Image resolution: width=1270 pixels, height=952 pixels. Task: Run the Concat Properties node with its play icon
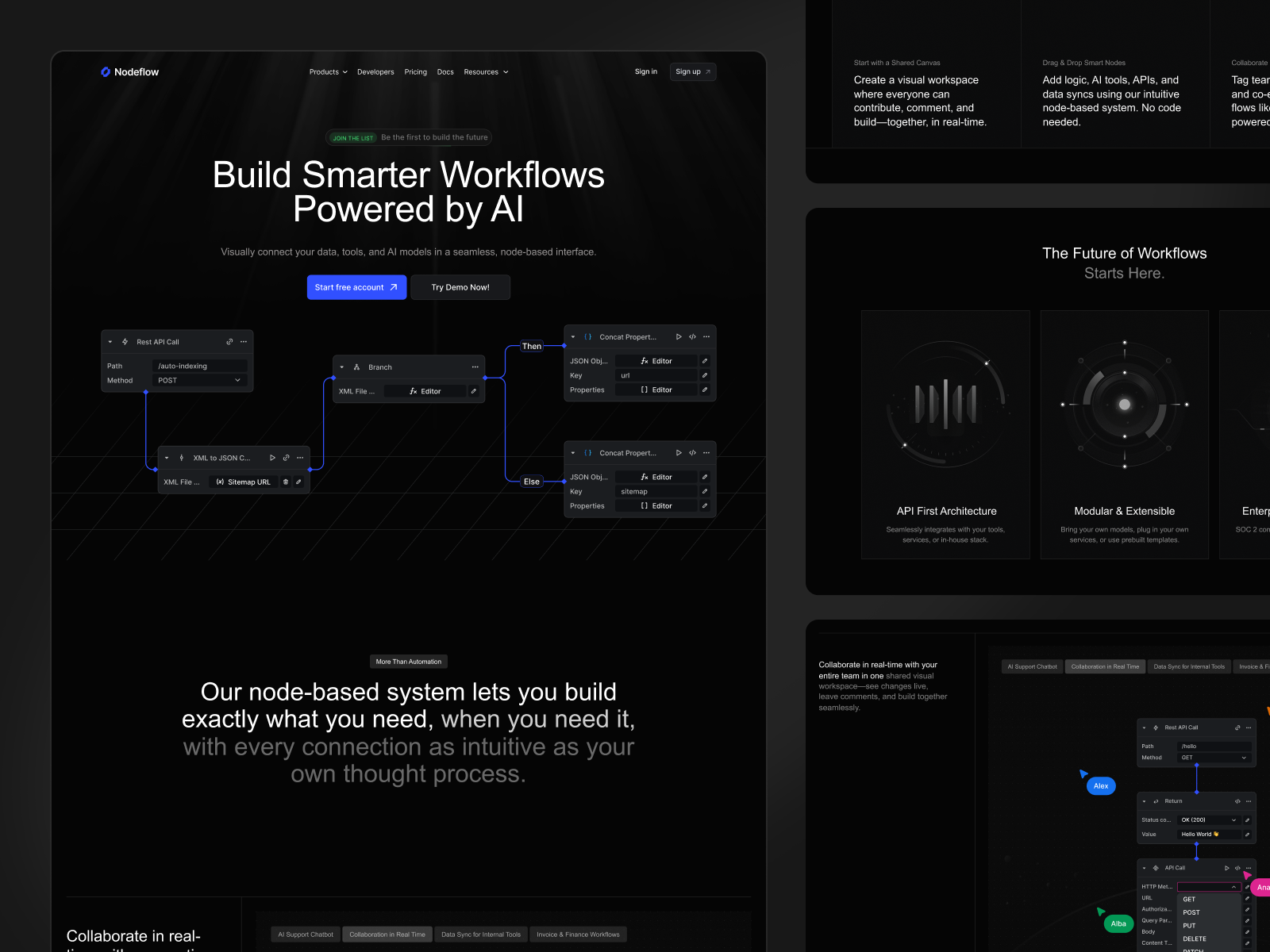point(679,336)
